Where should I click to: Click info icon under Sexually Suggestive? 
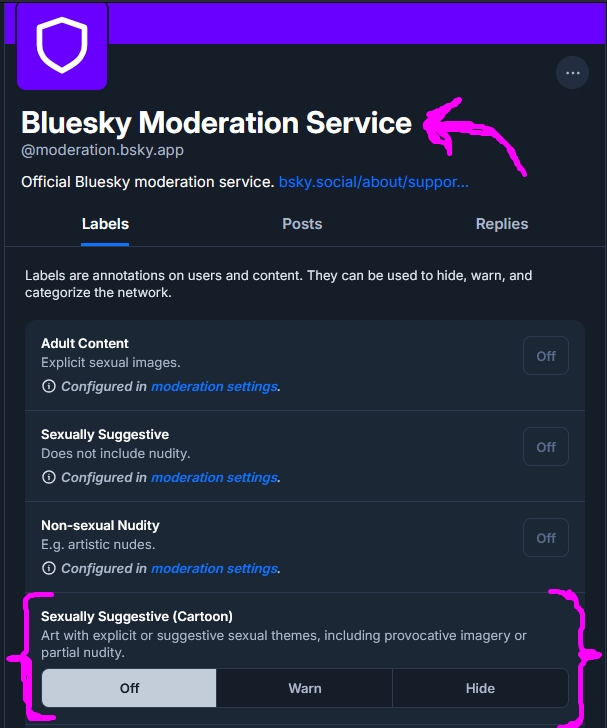coord(49,477)
